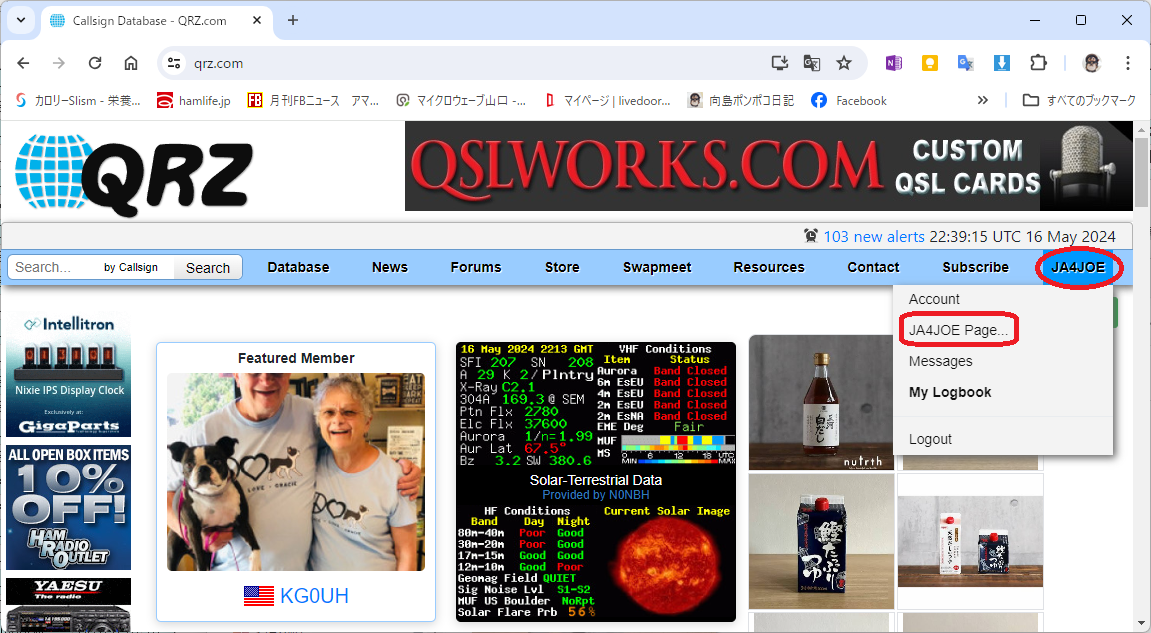Show more bookmarks chevron
The image size is (1151, 633).
982,100
